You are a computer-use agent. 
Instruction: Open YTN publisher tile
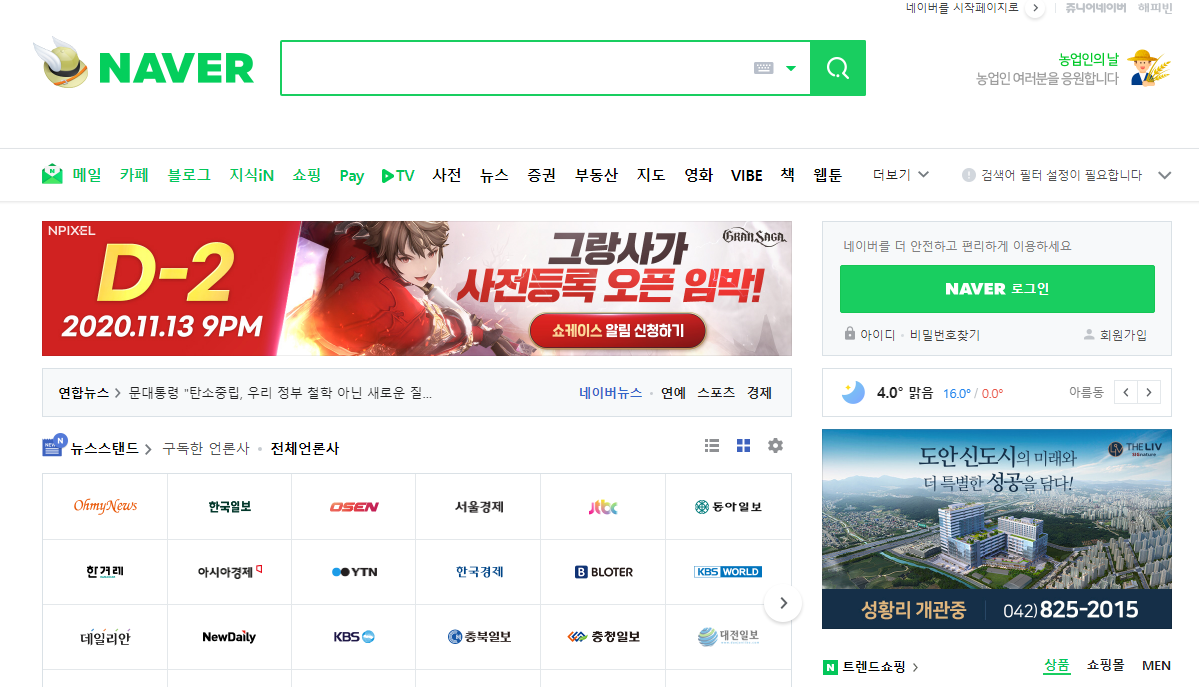pyautogui.click(x=354, y=571)
